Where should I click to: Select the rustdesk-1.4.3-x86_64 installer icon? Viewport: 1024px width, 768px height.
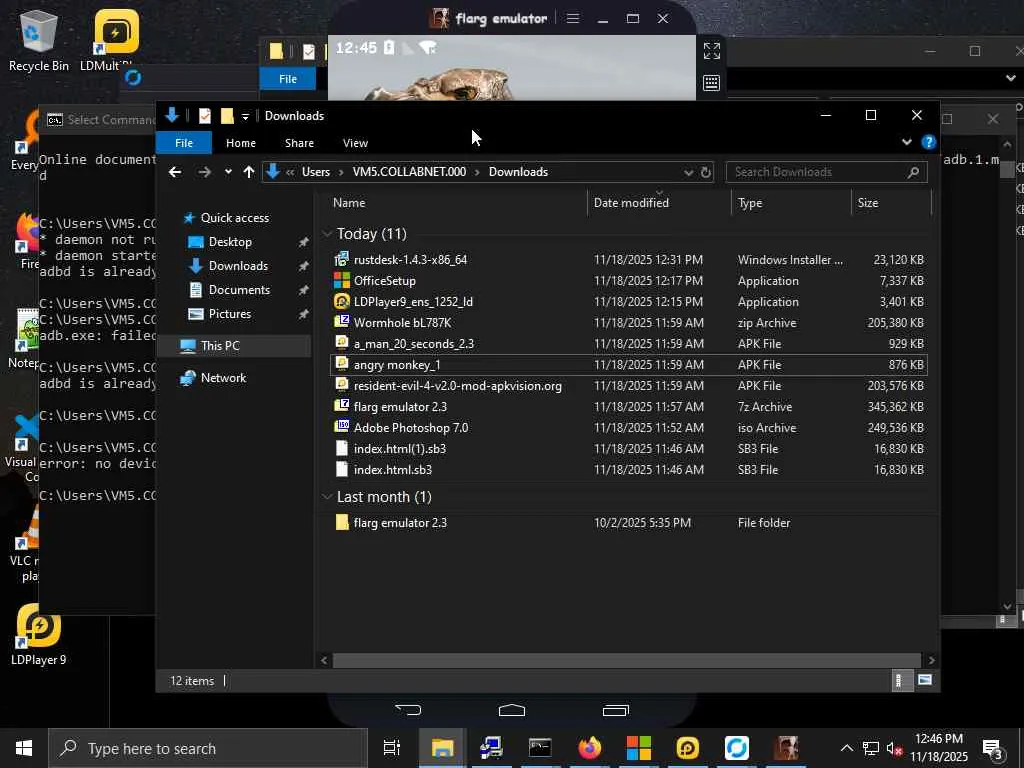pyautogui.click(x=342, y=259)
